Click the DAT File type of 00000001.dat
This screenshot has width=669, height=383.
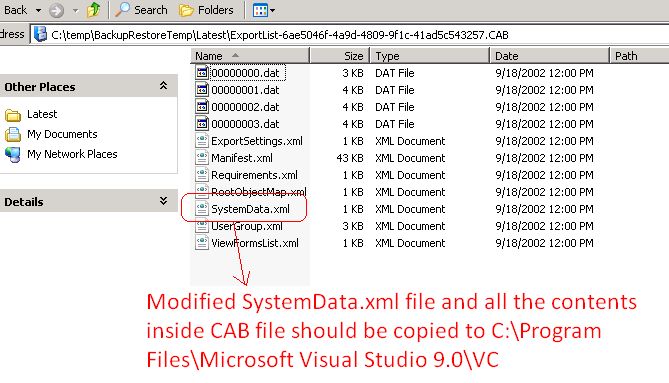pyautogui.click(x=395, y=90)
